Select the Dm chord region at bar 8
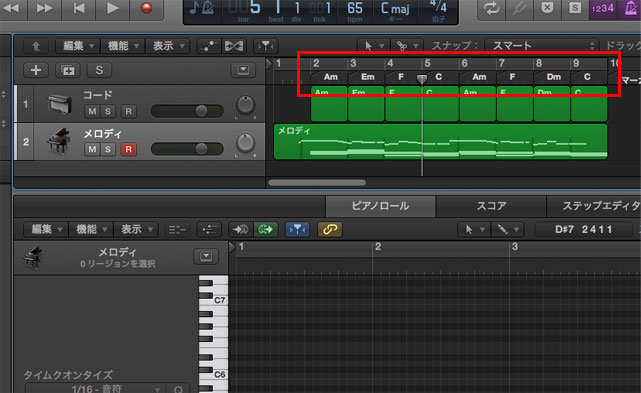 coord(551,104)
